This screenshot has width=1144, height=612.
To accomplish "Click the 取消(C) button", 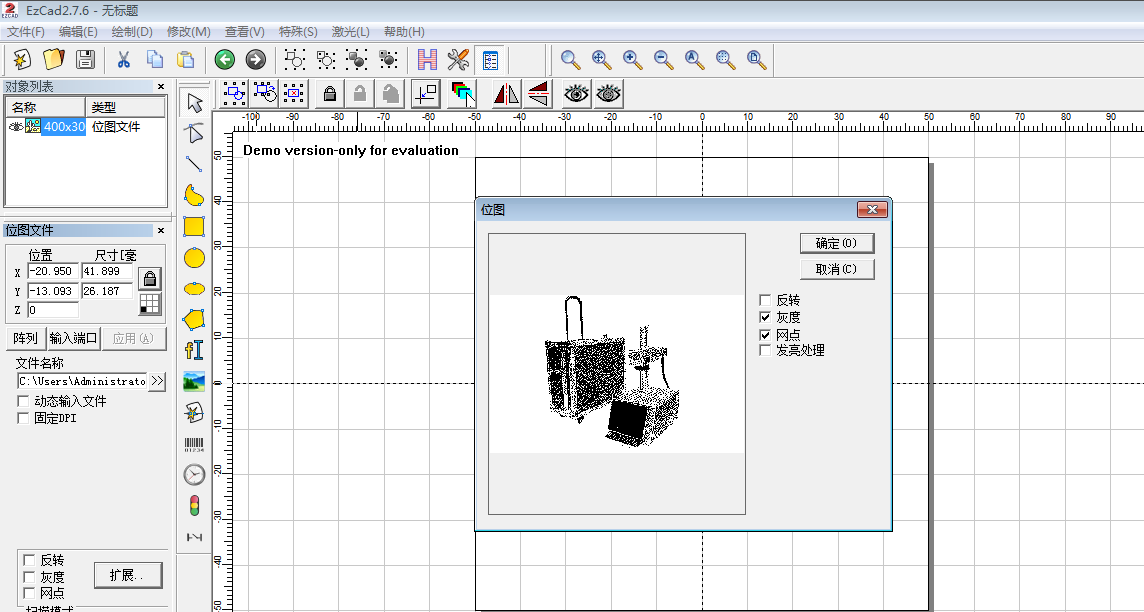I will (836, 269).
